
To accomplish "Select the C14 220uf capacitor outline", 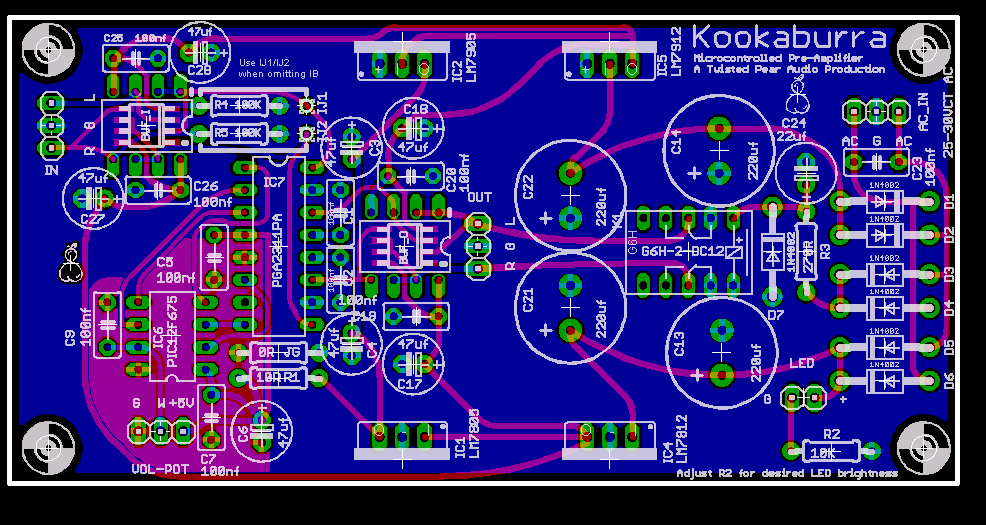I will (719, 150).
